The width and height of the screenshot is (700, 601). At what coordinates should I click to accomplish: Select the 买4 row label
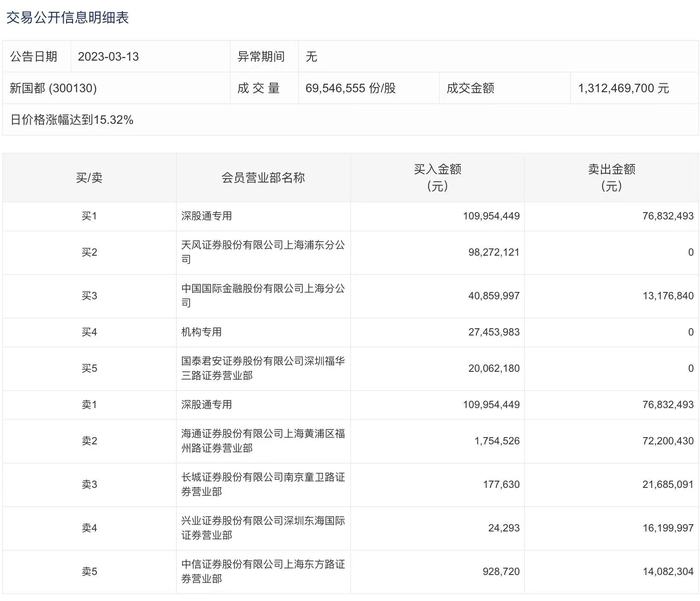pos(89,332)
